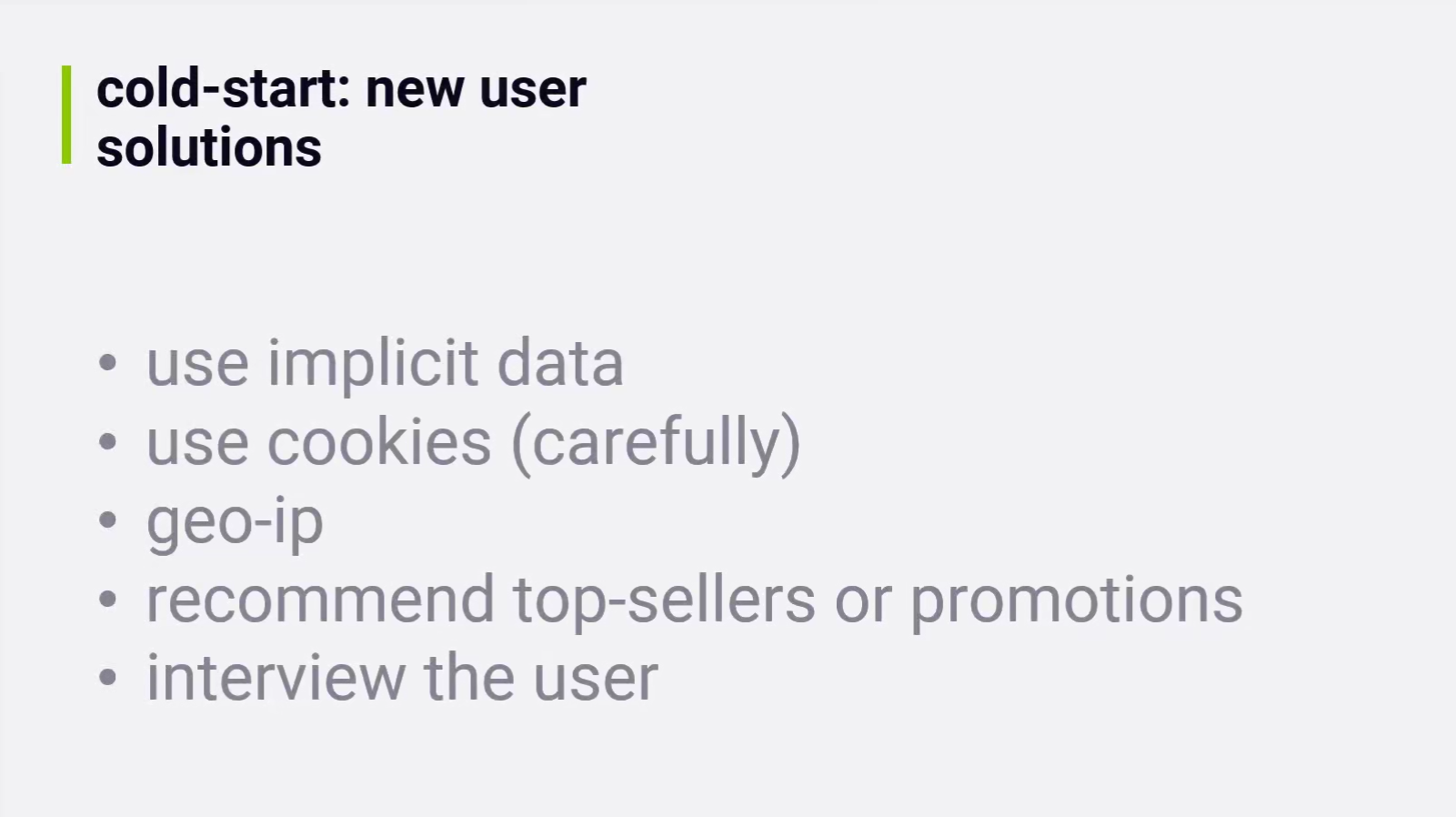Click the bullet dot before "recommend top-sellers"
1456x817 pixels.
click(108, 600)
